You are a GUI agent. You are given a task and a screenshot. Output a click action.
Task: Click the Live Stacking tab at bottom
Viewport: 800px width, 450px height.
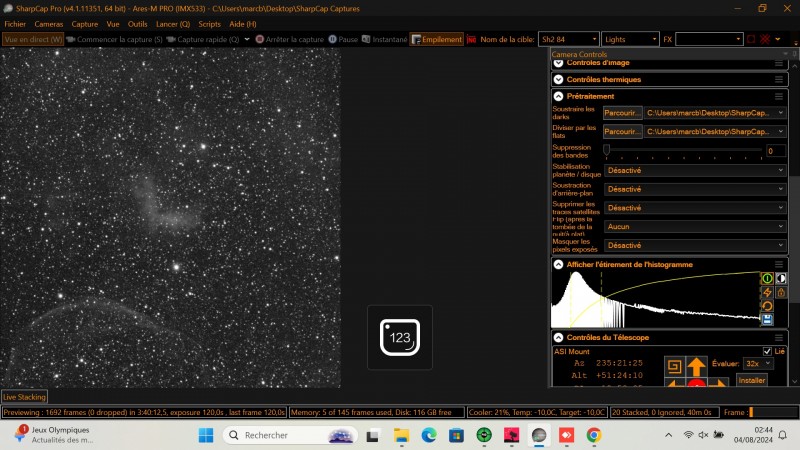click(24, 396)
